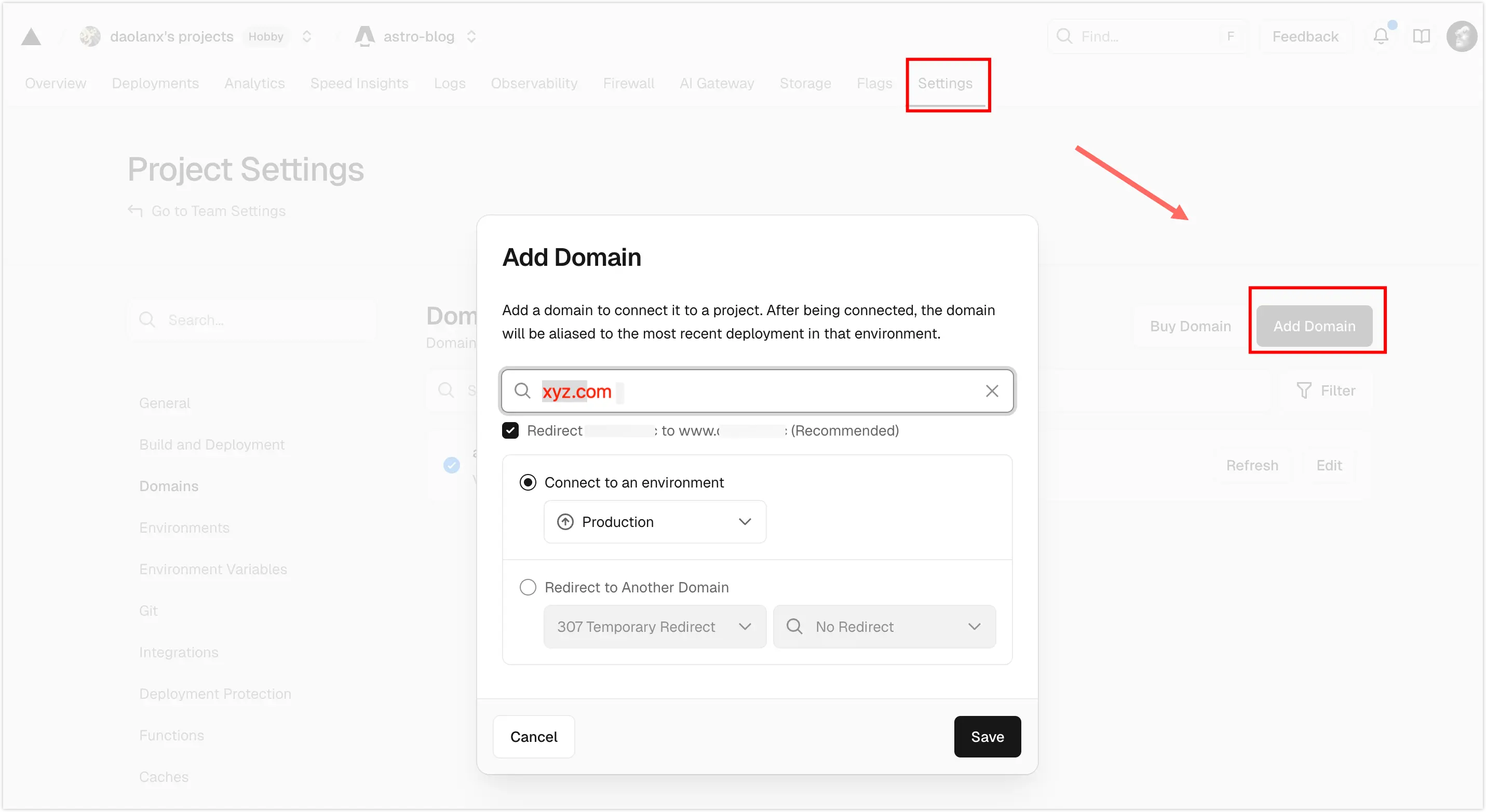This screenshot has height=812, width=1486.
Task: Click the Save button
Action: point(987,736)
